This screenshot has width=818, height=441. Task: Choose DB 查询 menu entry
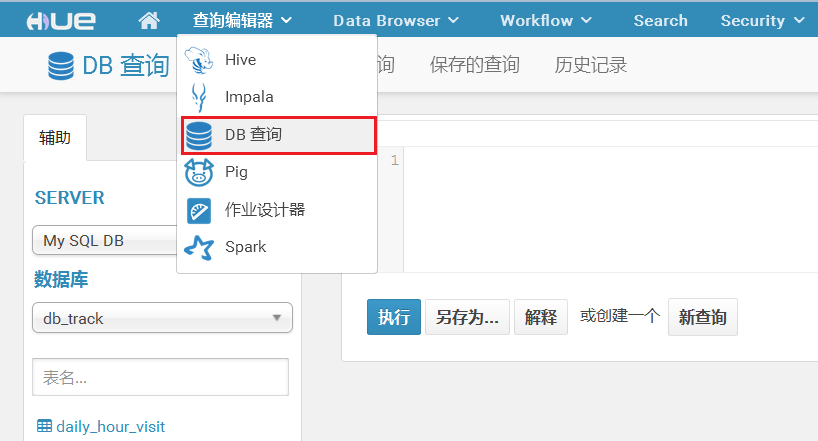click(x=279, y=135)
